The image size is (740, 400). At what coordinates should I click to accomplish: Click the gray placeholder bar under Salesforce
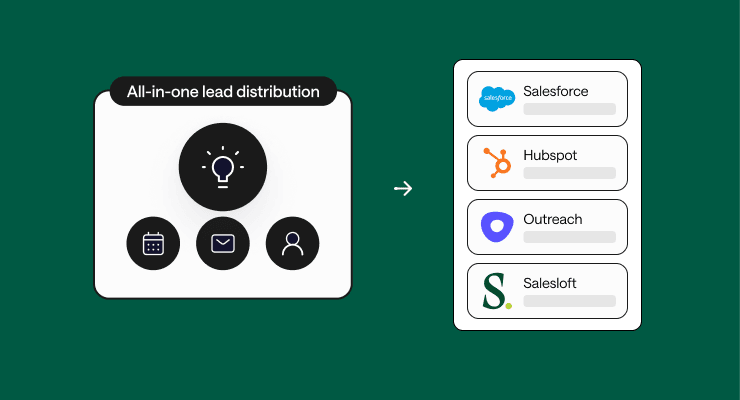(570, 109)
